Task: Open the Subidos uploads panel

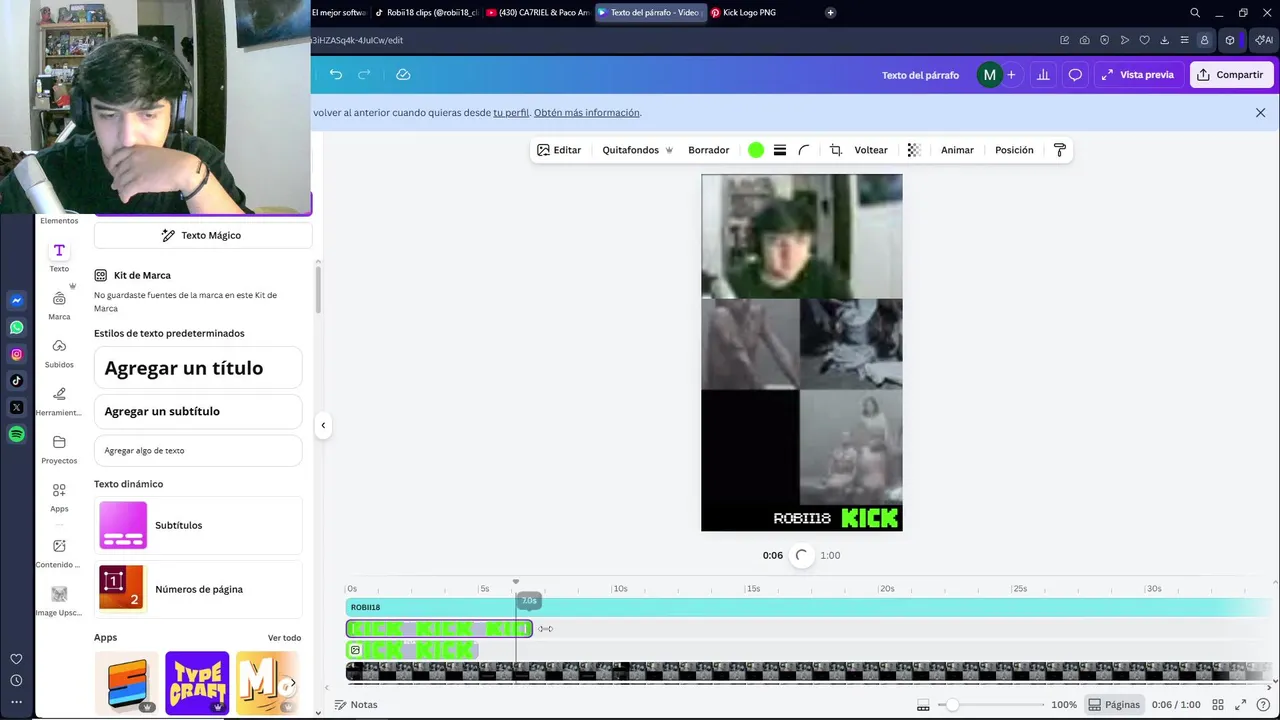Action: (x=59, y=354)
